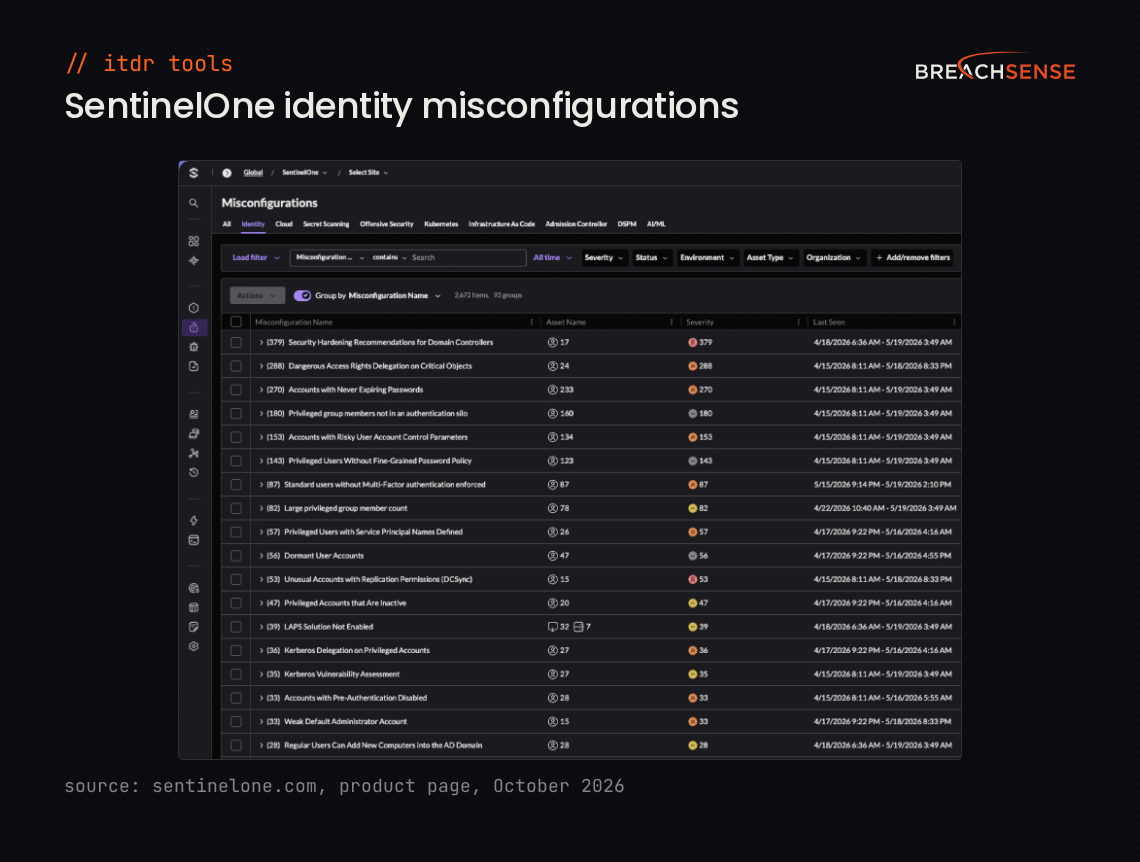Screen dimensions: 1140x862
Task: Open the graph nodes sidebar icon
Action: pyautogui.click(x=193, y=453)
